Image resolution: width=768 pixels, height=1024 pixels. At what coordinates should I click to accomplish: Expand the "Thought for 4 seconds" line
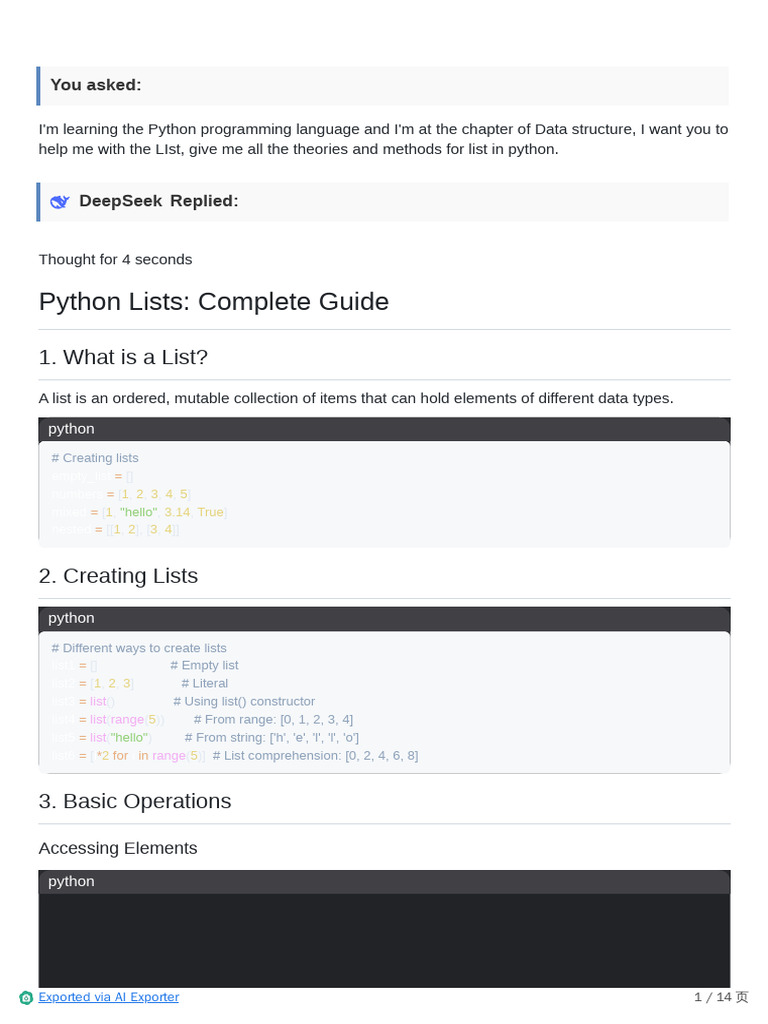(x=115, y=259)
